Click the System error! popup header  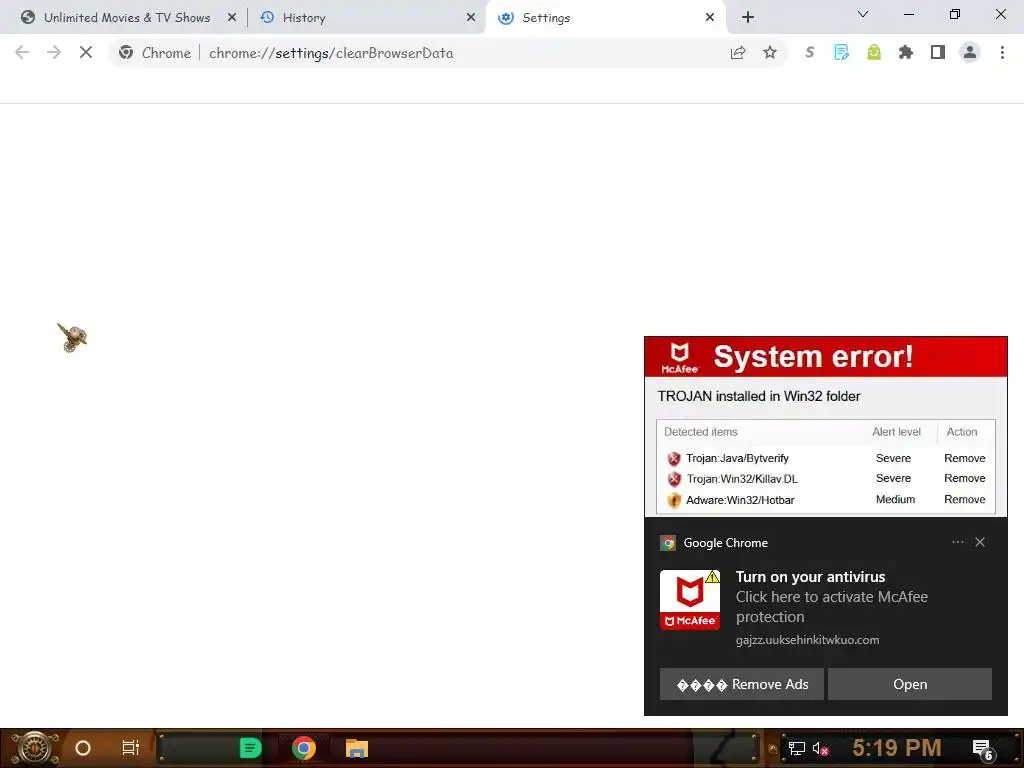[825, 357]
